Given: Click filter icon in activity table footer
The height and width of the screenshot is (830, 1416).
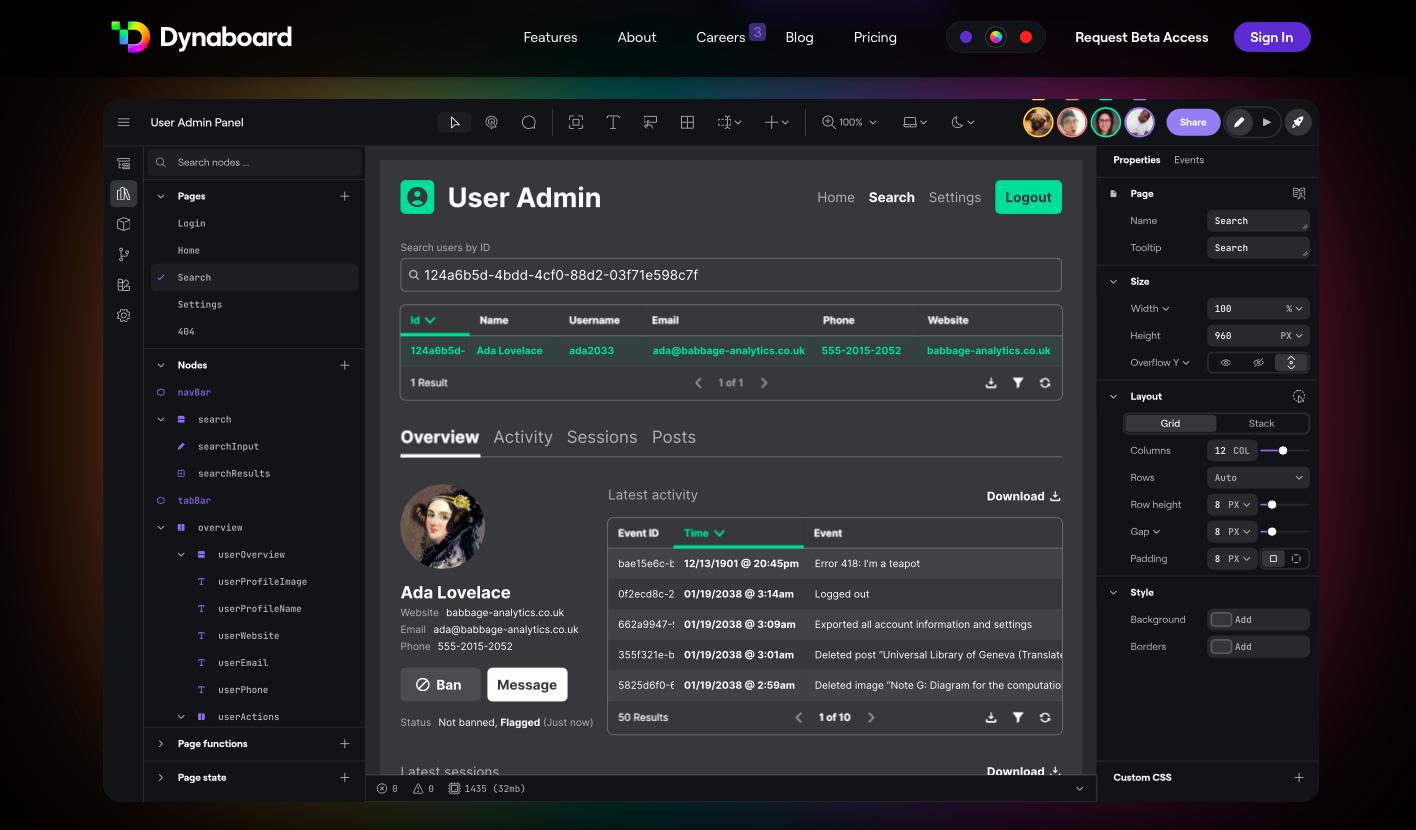Looking at the screenshot, I should [x=1018, y=717].
